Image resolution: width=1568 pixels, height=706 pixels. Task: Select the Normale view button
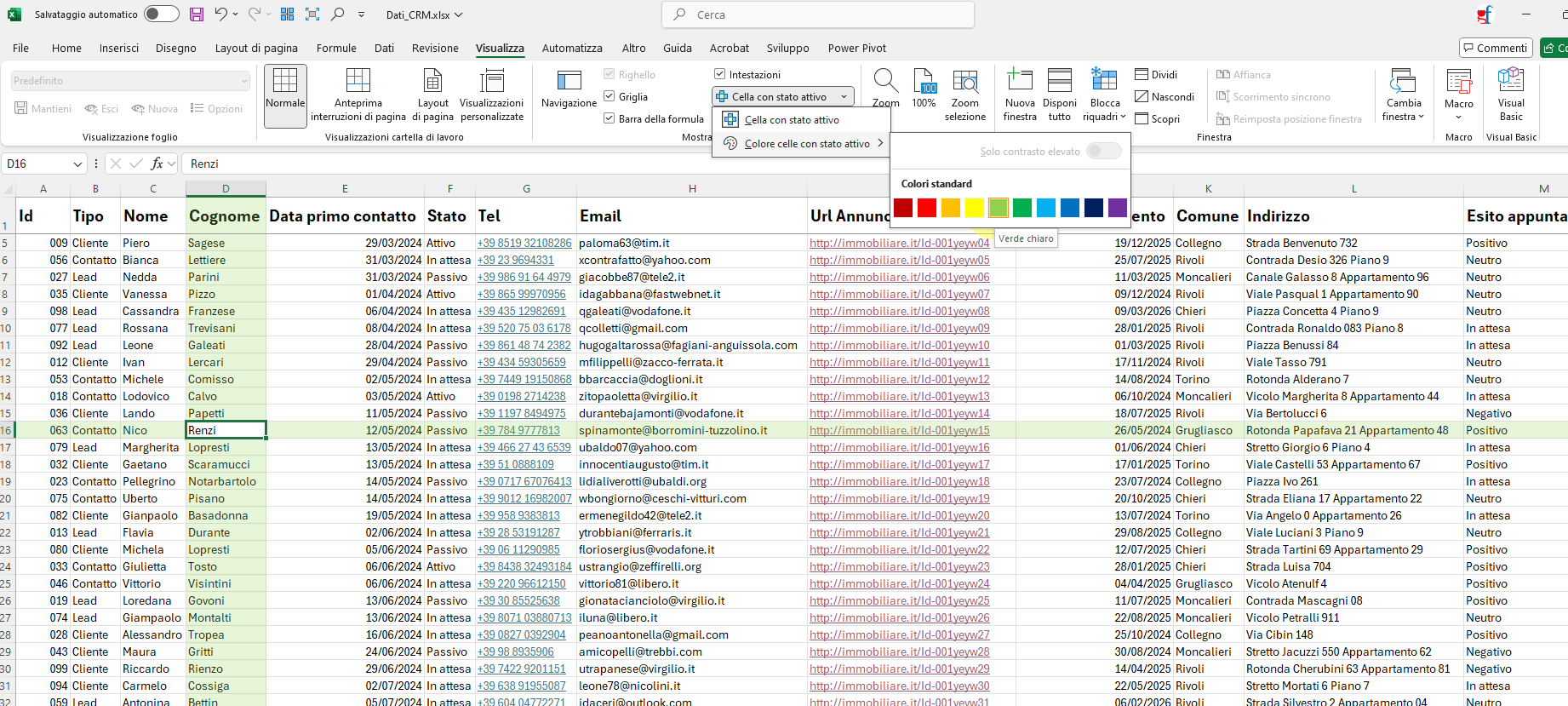click(x=285, y=95)
